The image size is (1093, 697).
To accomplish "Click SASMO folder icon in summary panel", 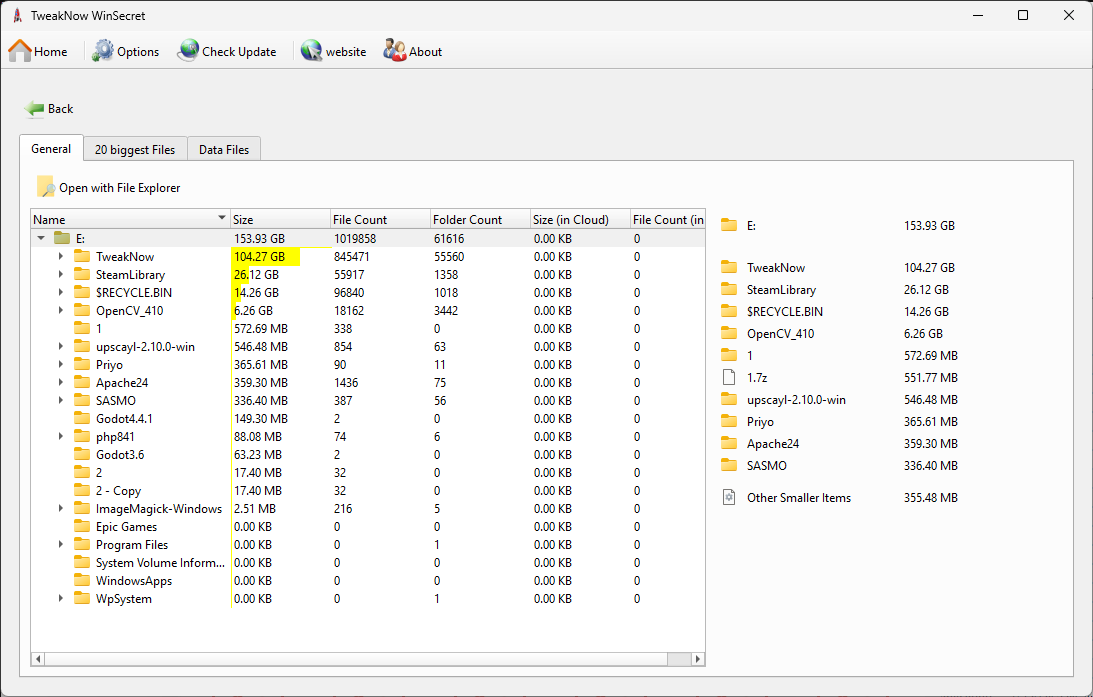I will click(729, 465).
